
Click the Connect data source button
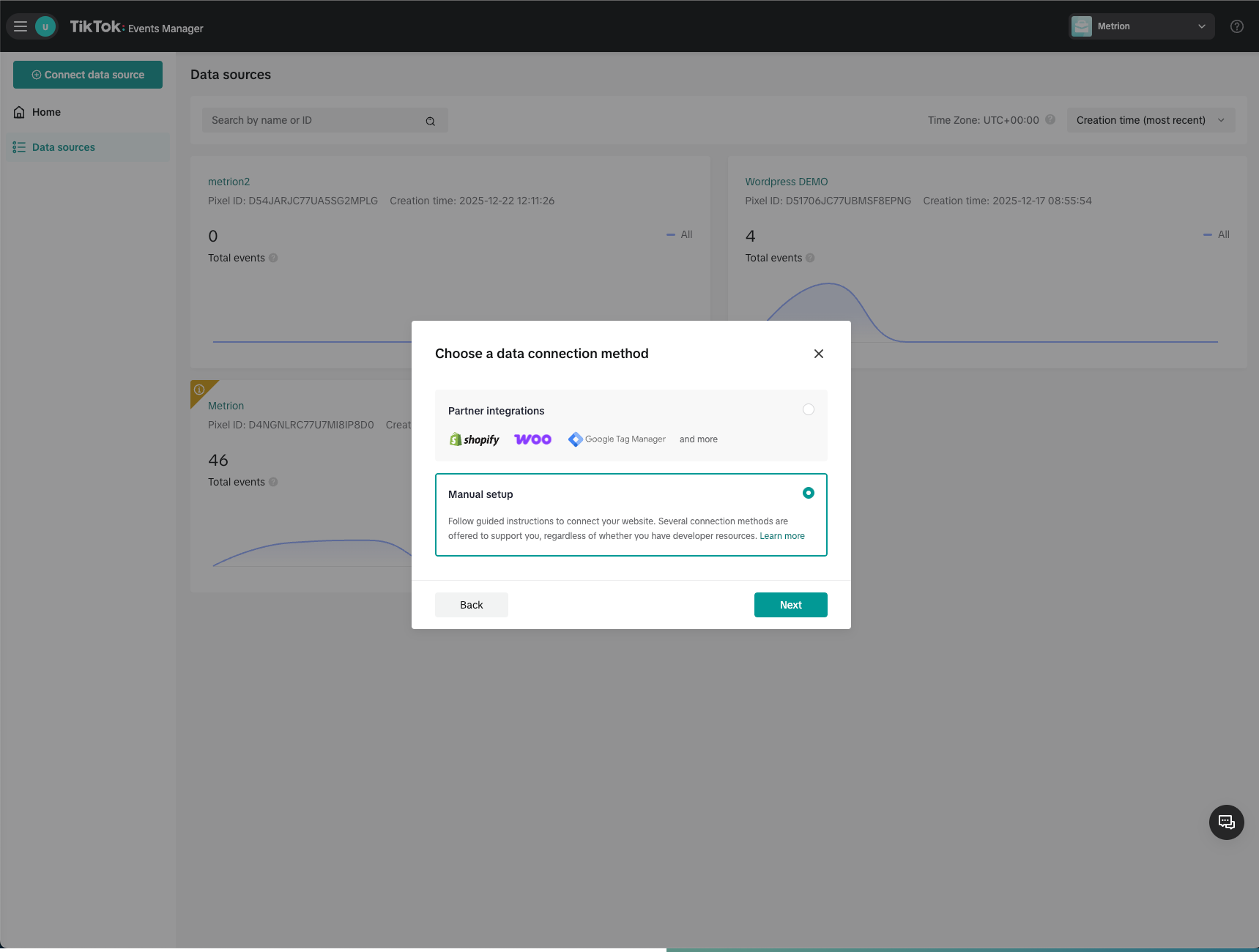pos(88,75)
